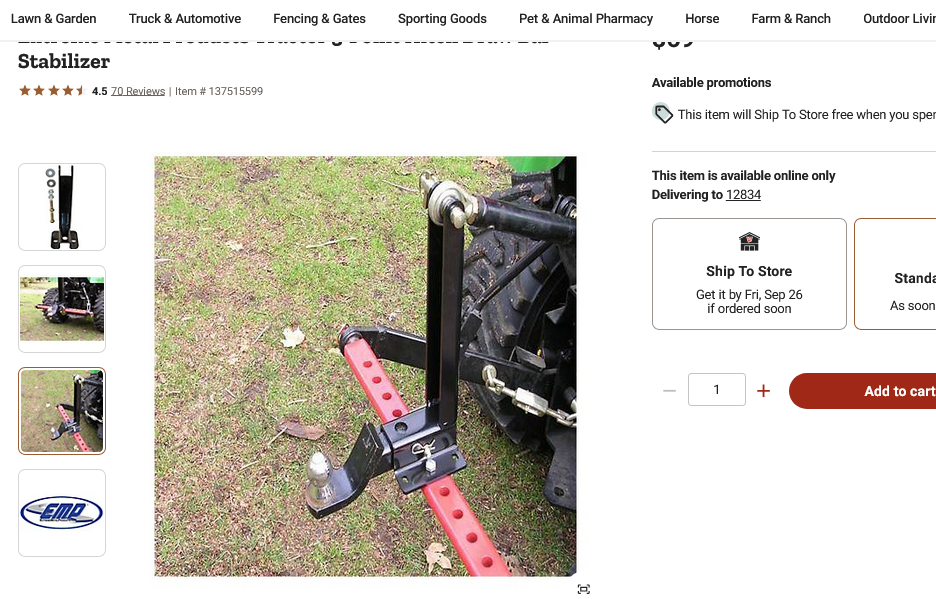
Task: Open the Pet & Animal Pharmacy menu
Action: tap(586, 19)
